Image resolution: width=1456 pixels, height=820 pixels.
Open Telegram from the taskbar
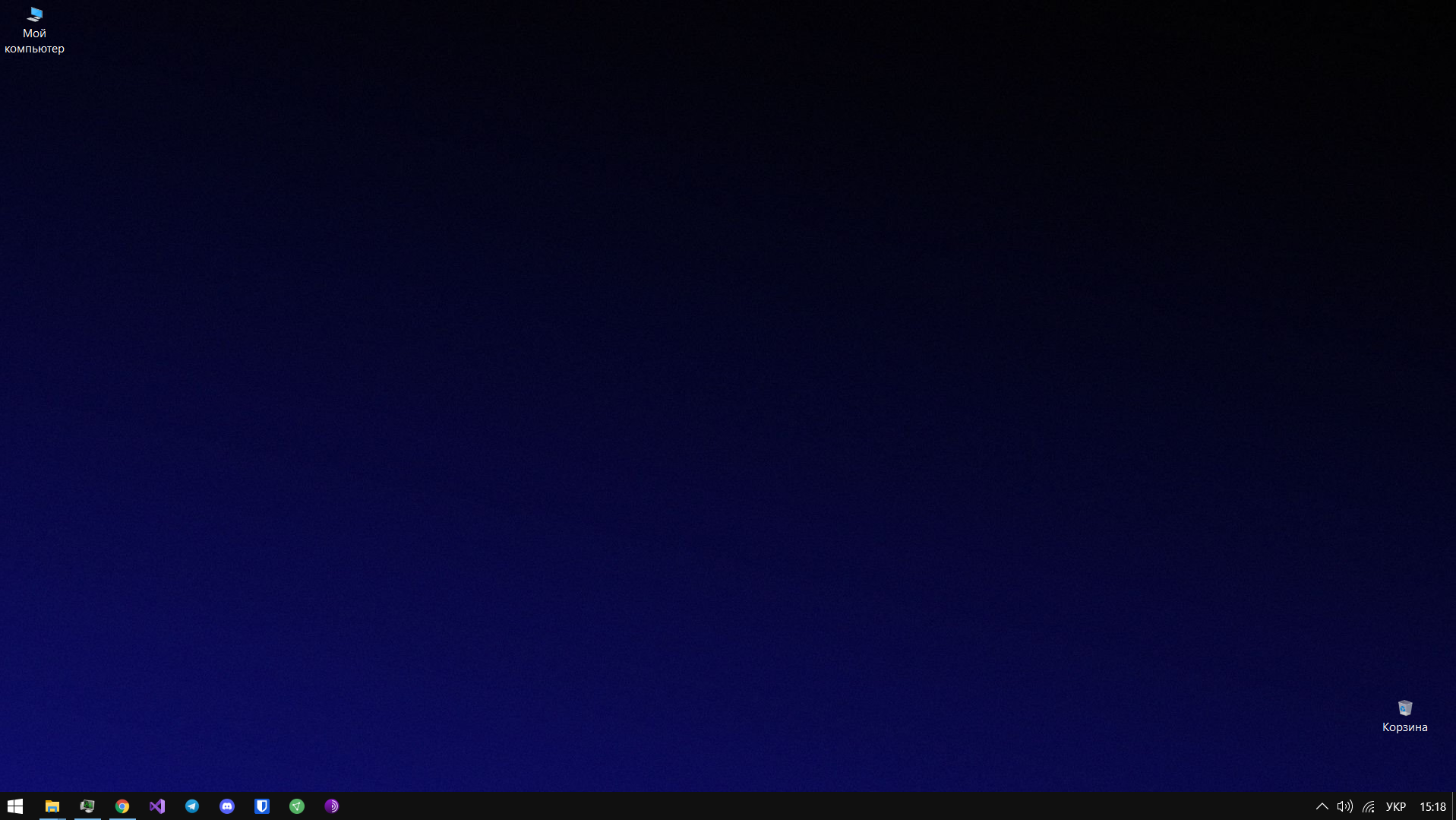pos(192,806)
